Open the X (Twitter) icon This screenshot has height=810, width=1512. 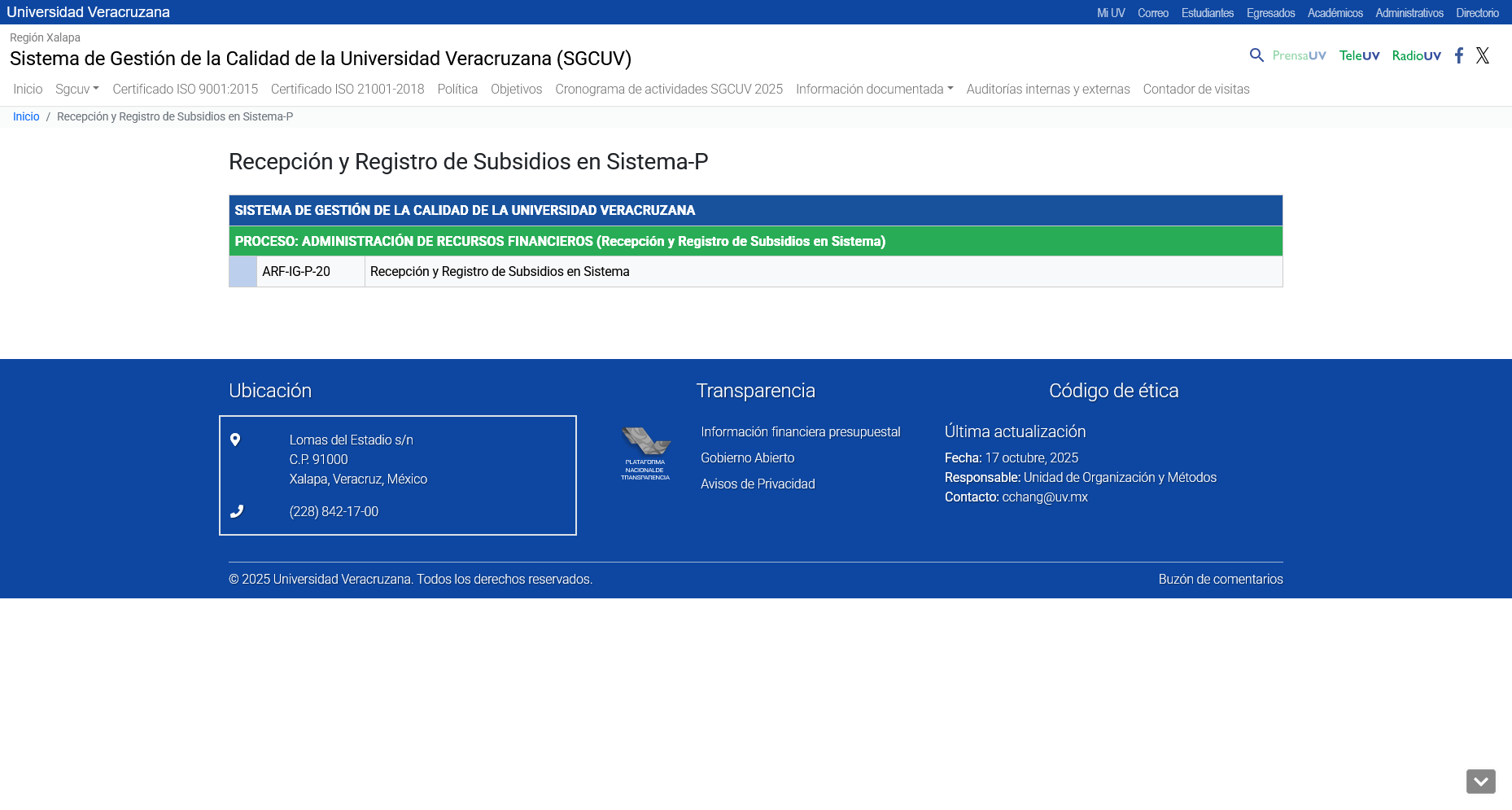[1483, 55]
